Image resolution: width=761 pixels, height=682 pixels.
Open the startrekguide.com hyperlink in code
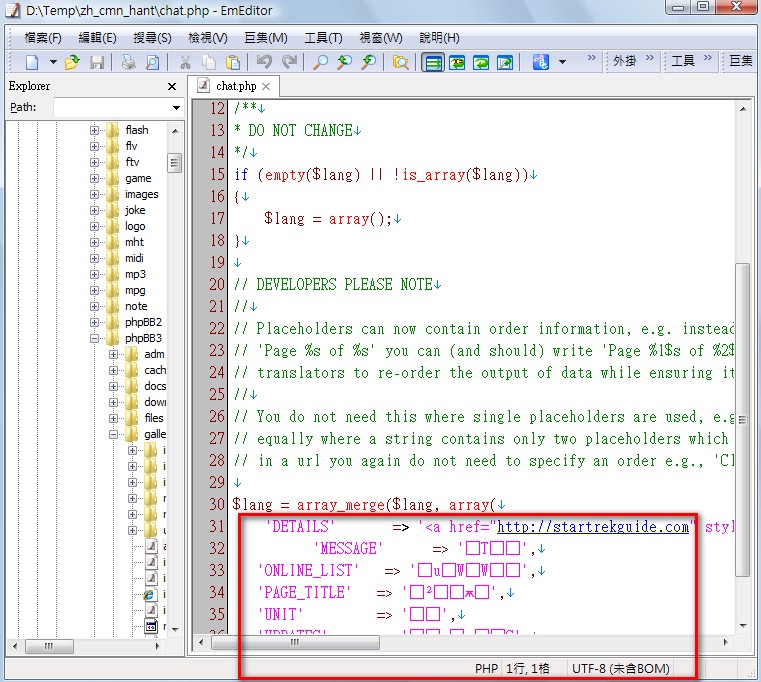pos(593,527)
